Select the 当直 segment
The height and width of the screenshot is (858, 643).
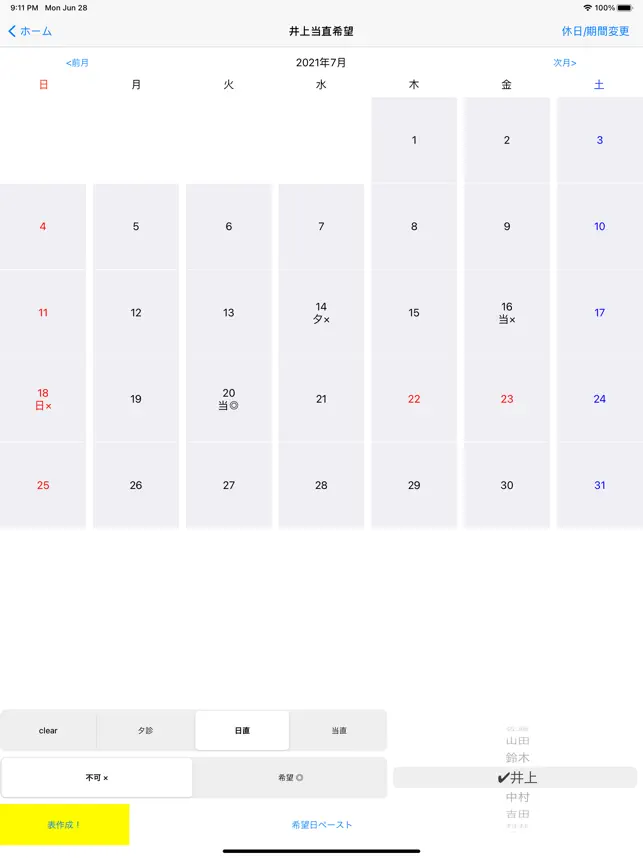coord(339,731)
